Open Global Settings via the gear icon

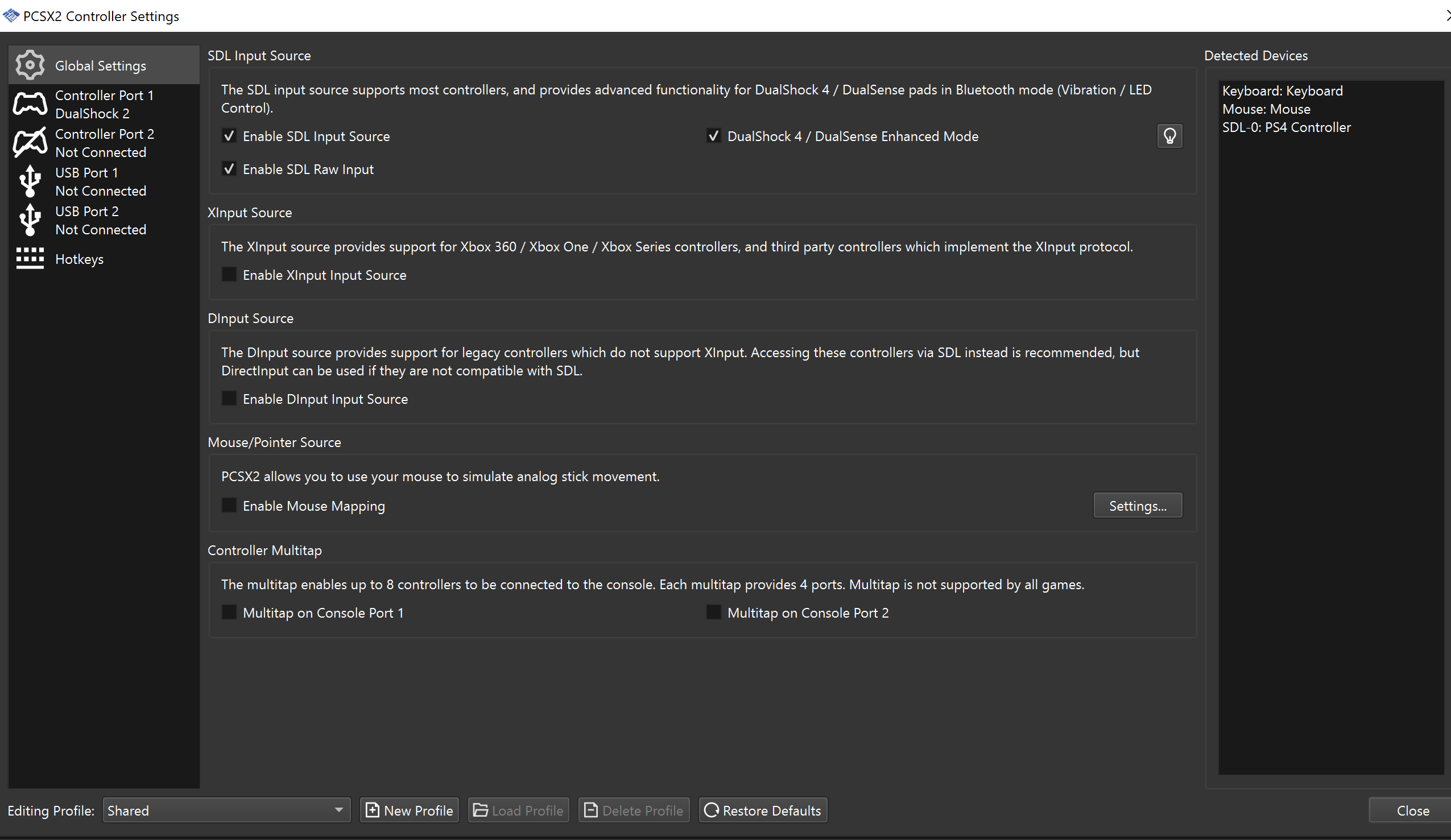tap(30, 64)
